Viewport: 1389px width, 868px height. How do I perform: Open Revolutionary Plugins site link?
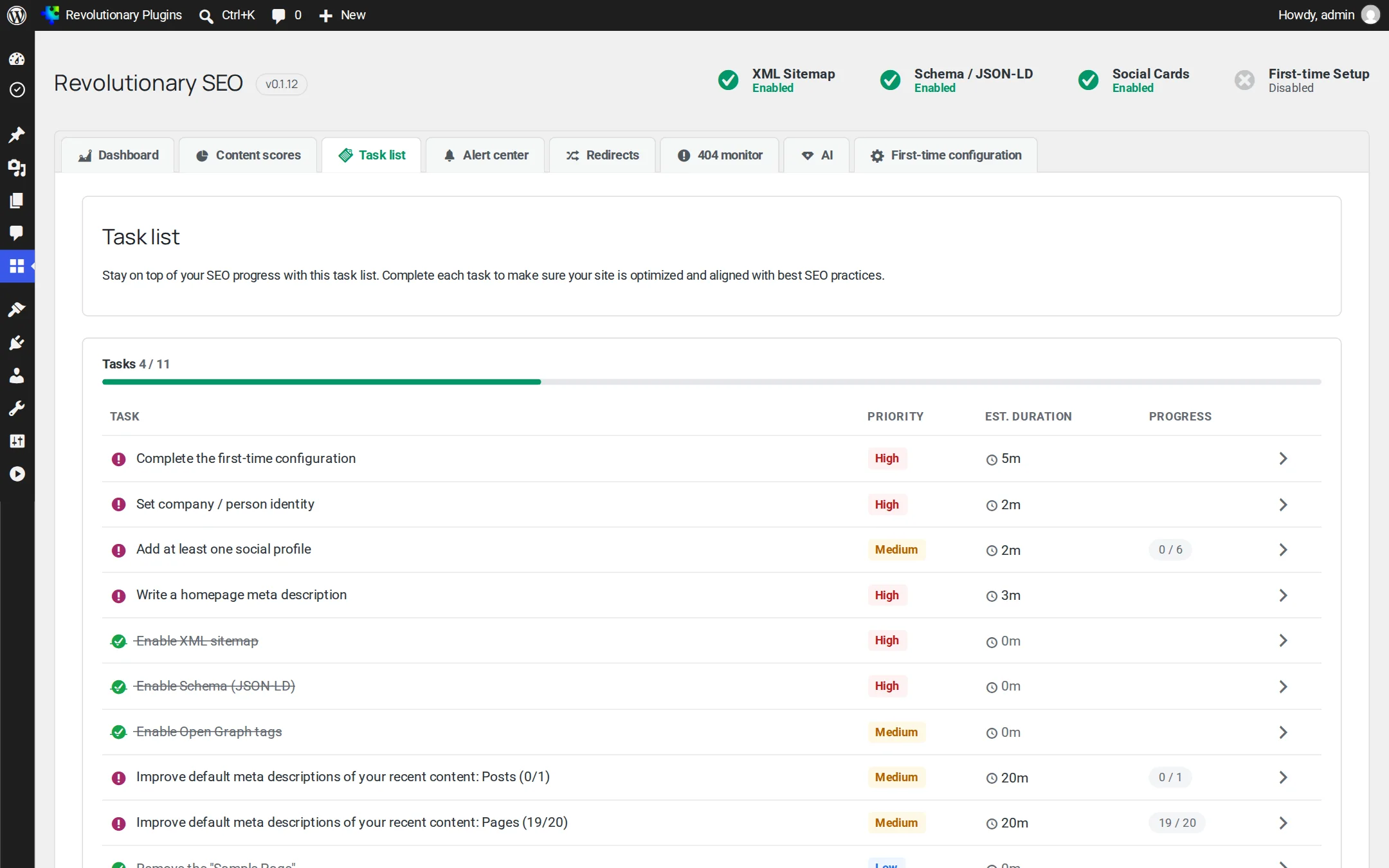click(x=112, y=15)
